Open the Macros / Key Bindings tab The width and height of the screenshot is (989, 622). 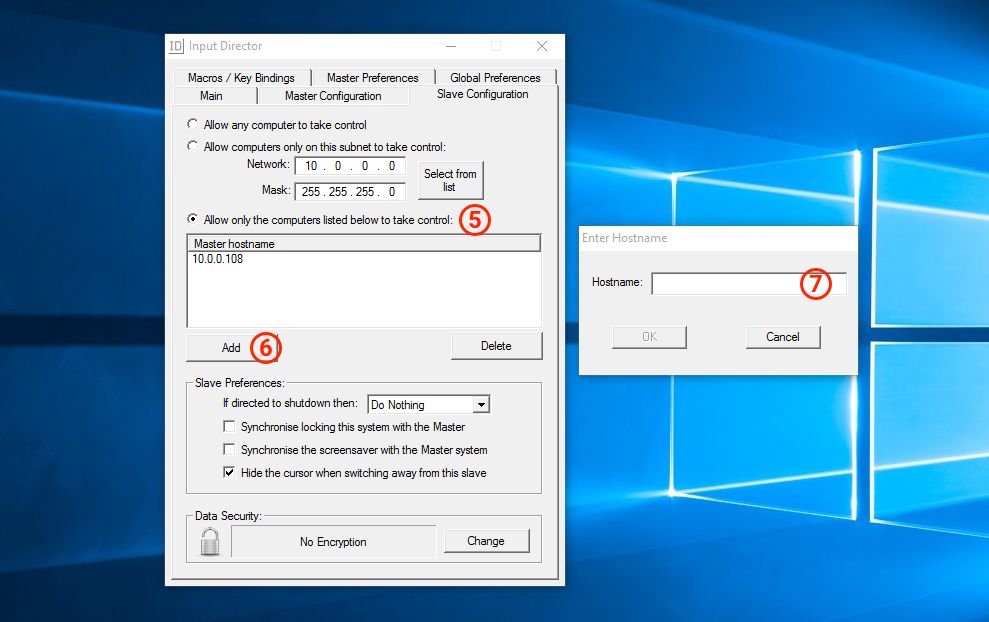pos(241,78)
